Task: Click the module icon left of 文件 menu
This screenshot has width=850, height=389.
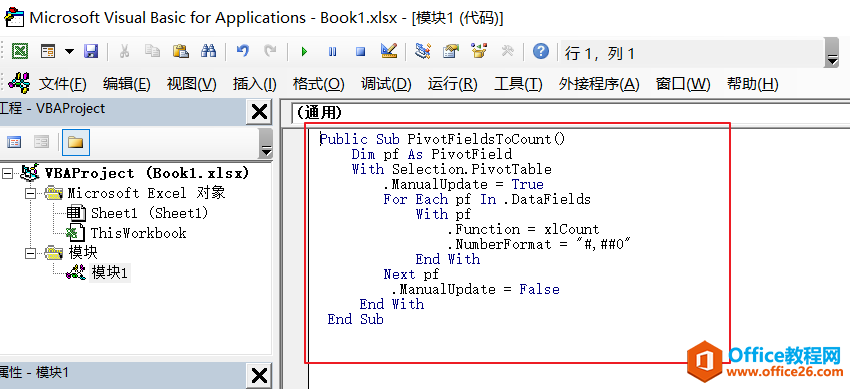Action: pyautogui.click(x=20, y=83)
